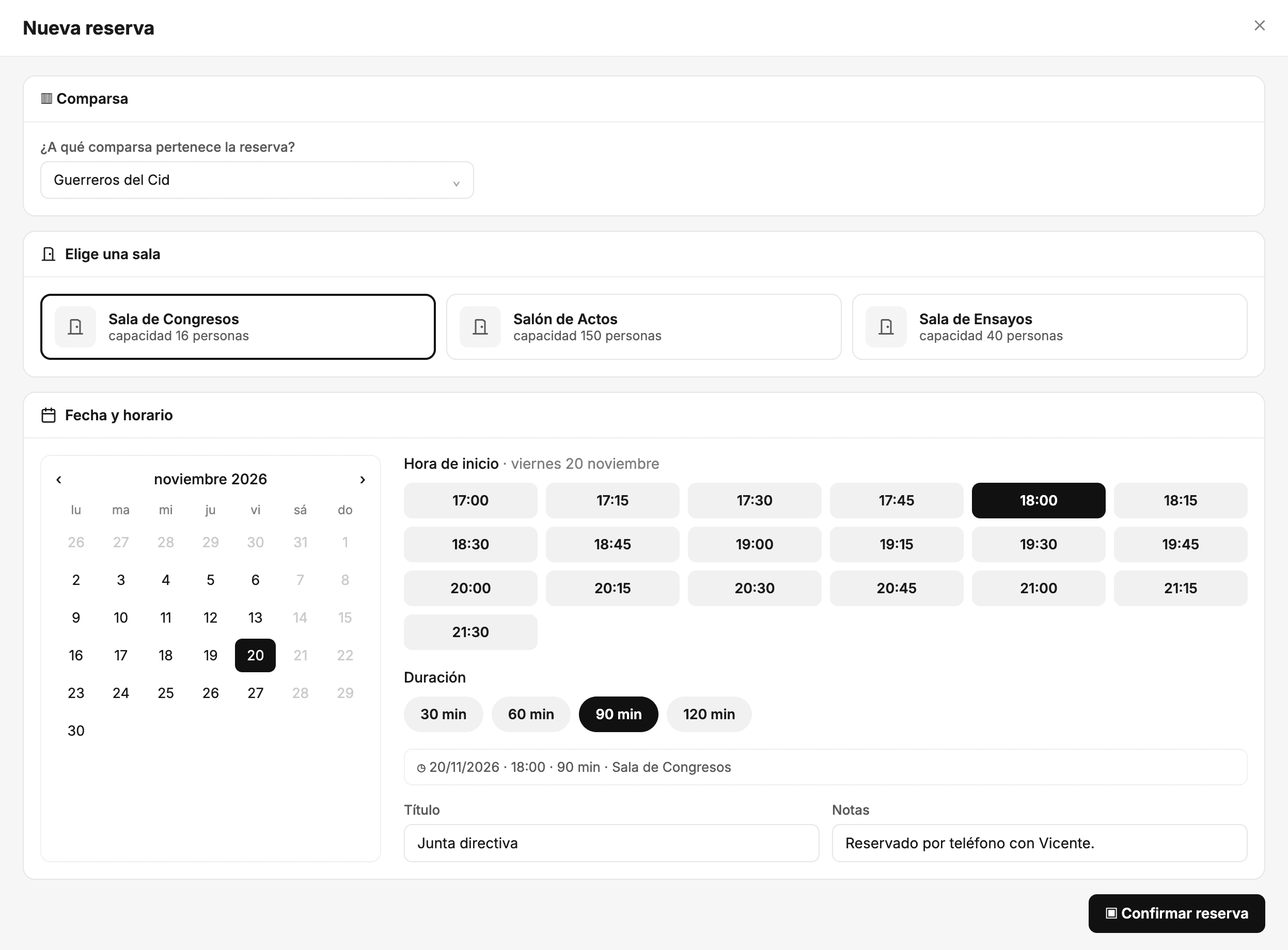
Task: Close the Nueva reserva dialog
Action: (1259, 25)
